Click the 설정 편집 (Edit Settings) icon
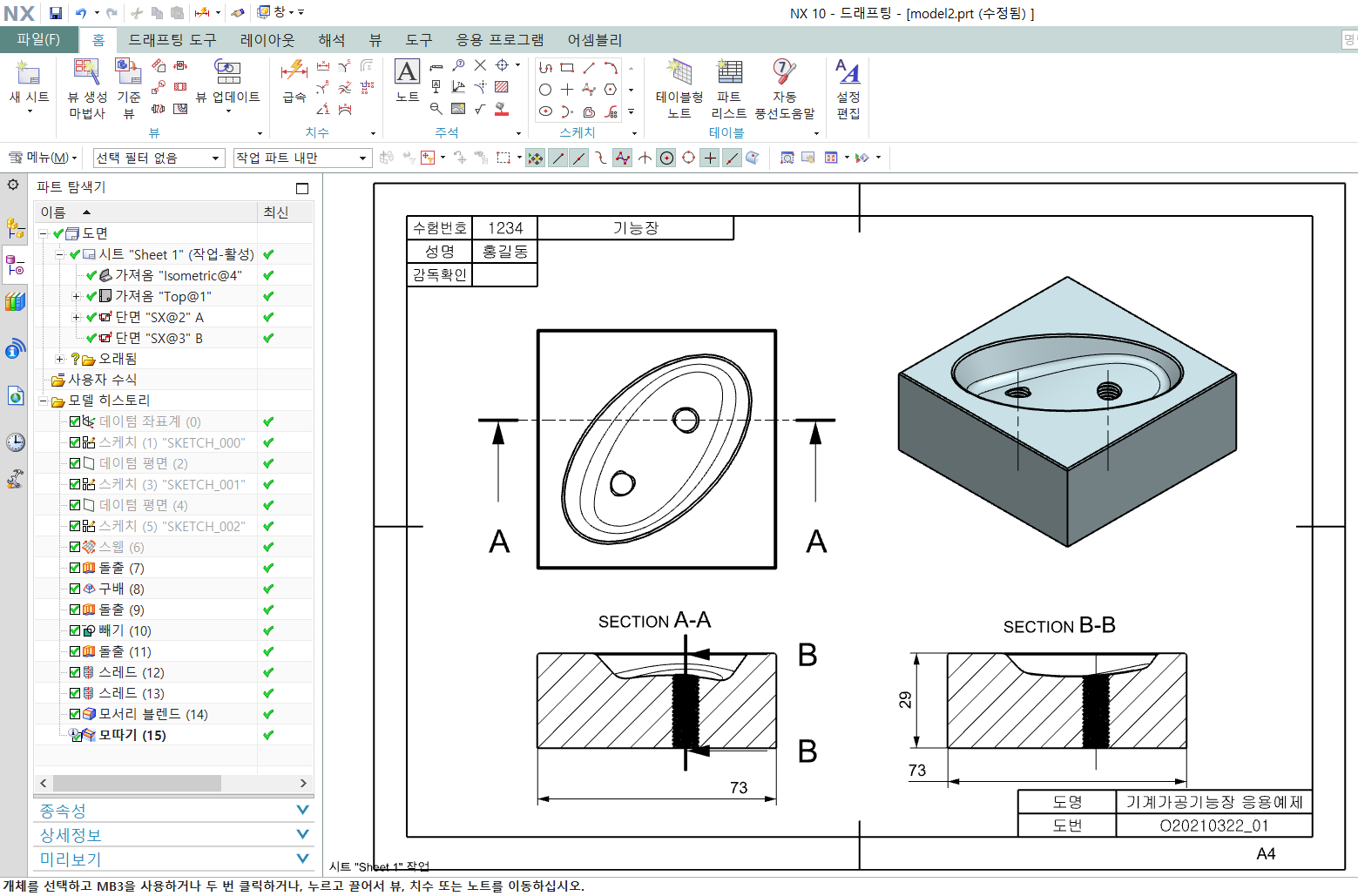 pos(848,71)
